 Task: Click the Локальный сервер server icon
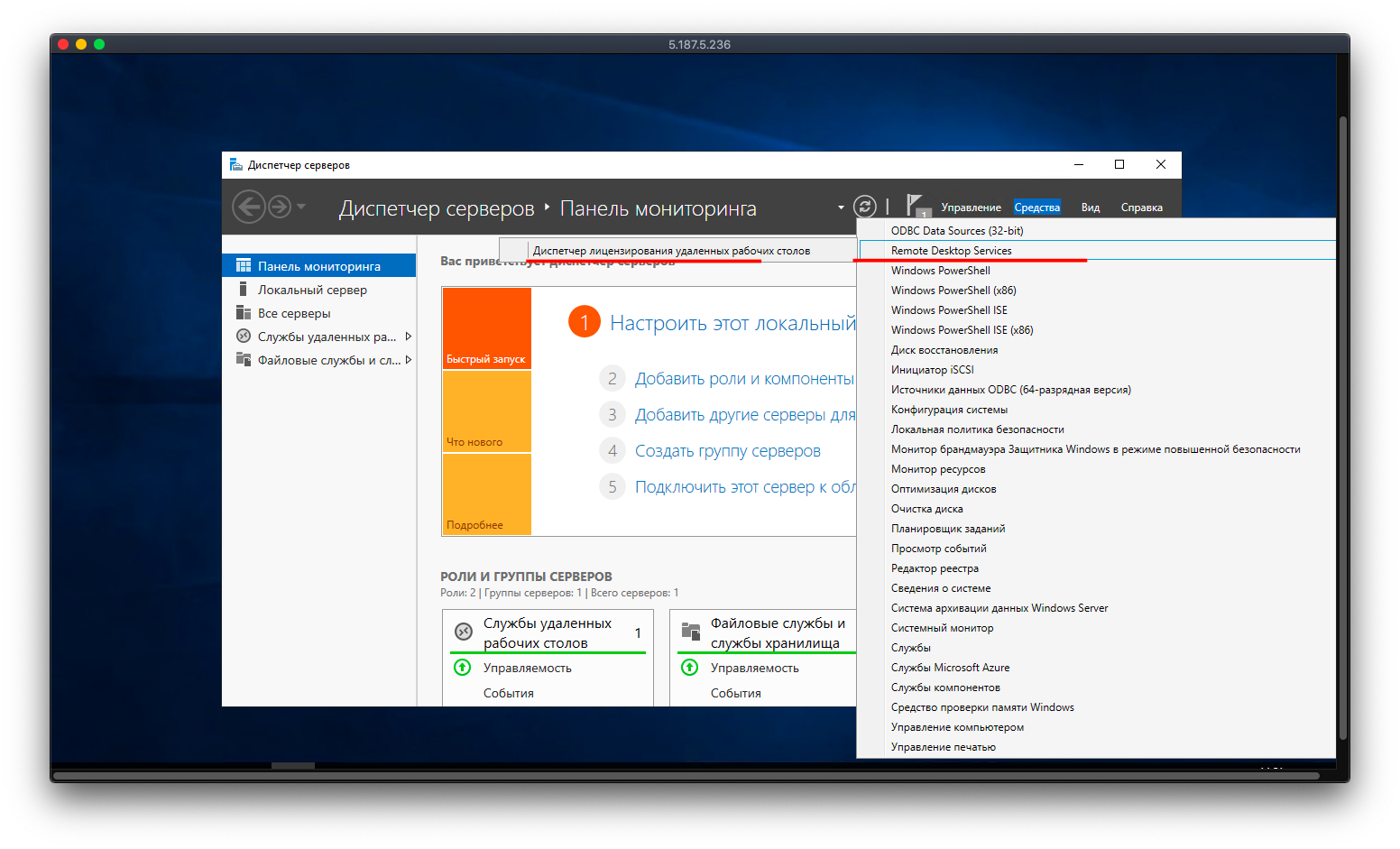pos(243,289)
